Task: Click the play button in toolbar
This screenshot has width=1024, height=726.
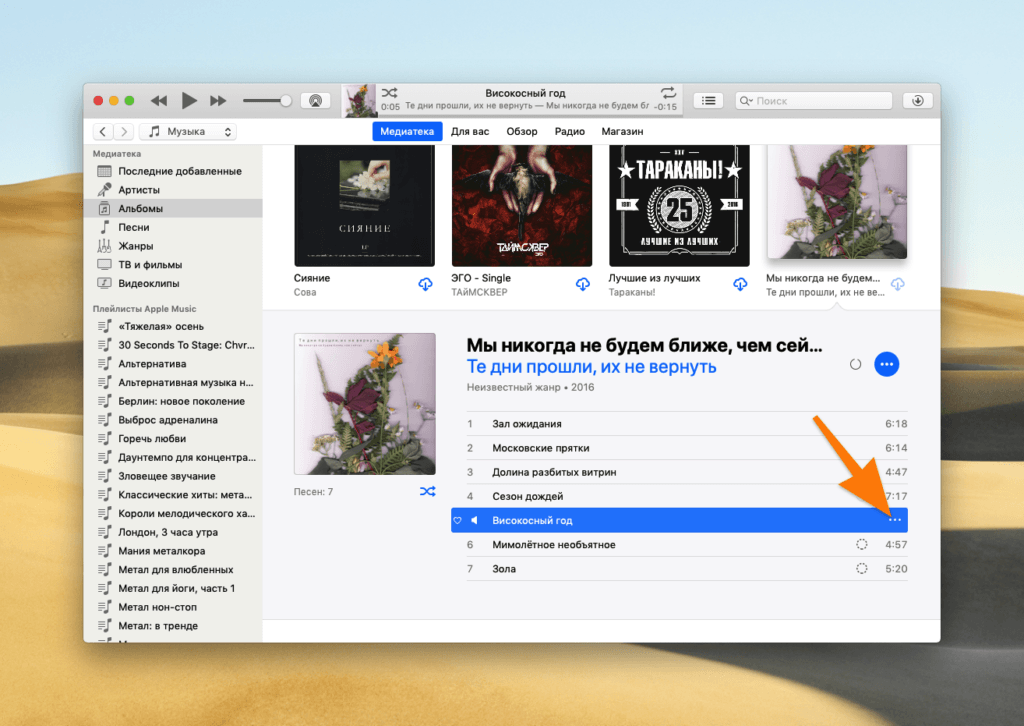Action: (x=189, y=101)
